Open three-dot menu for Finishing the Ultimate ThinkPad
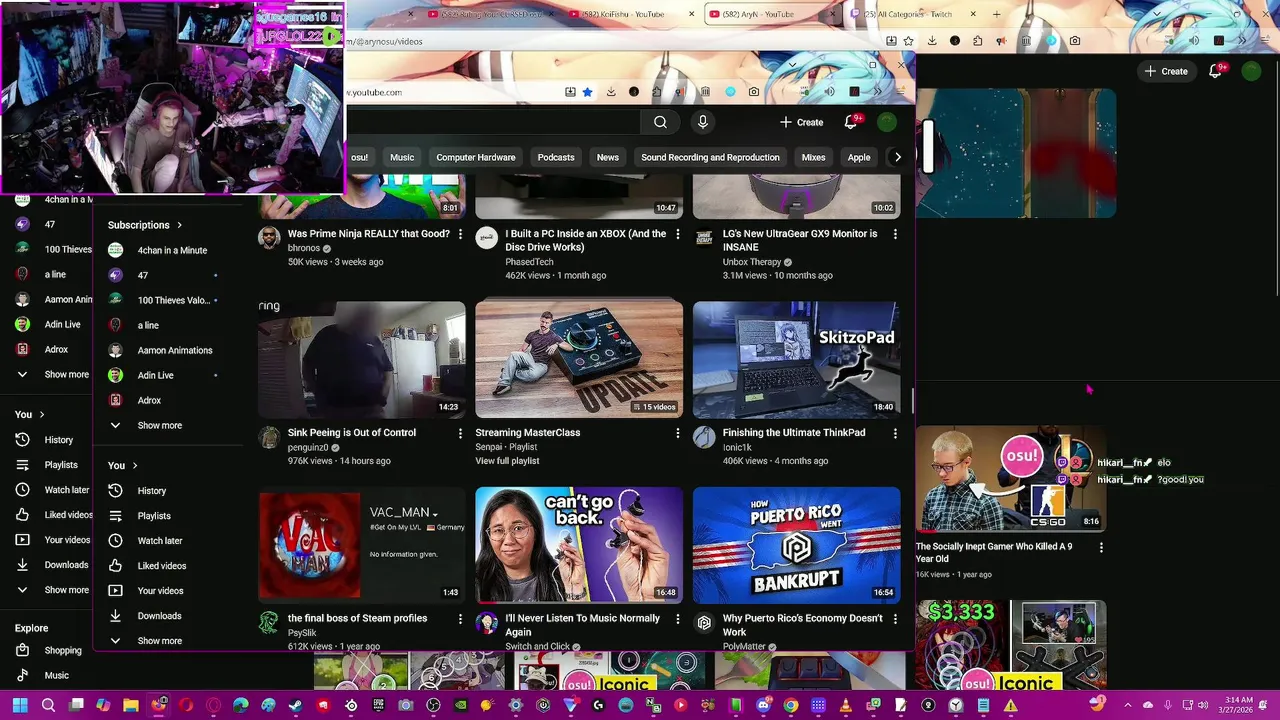Viewport: 1280px width, 720px height. point(894,433)
